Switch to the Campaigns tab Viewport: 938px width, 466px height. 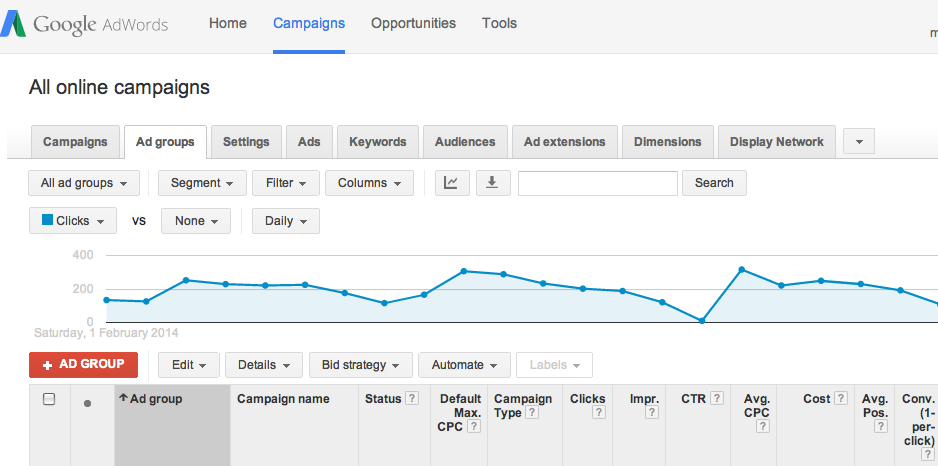[x=75, y=142]
